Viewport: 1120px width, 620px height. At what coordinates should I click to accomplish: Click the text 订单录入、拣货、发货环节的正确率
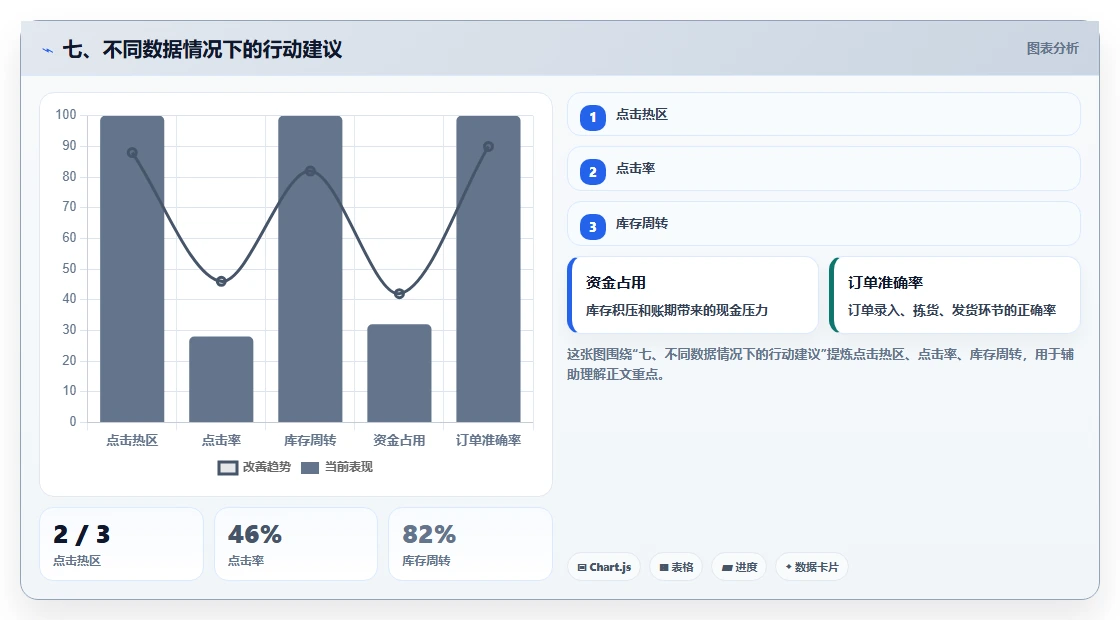coord(952,311)
